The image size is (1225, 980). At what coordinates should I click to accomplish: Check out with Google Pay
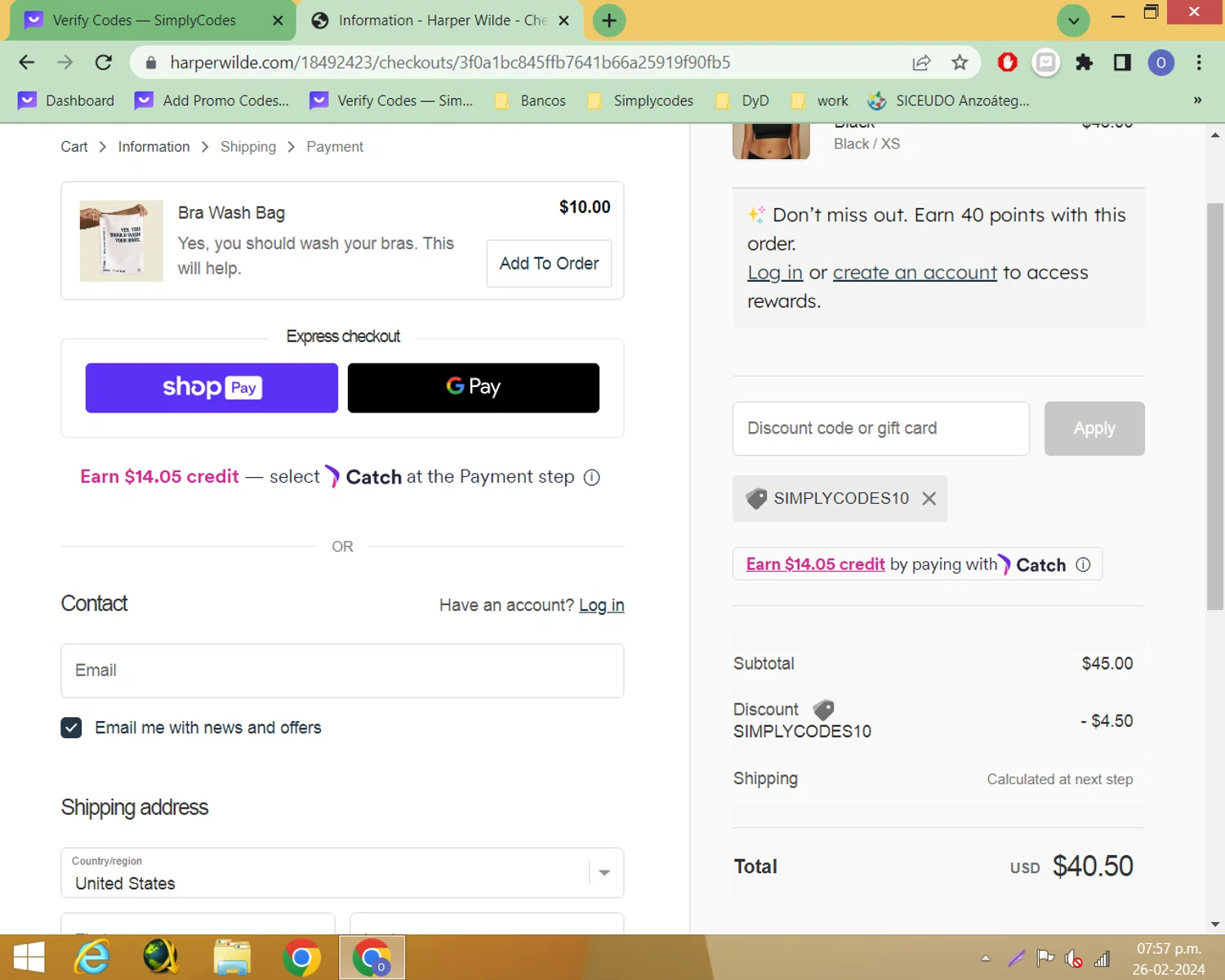click(474, 388)
